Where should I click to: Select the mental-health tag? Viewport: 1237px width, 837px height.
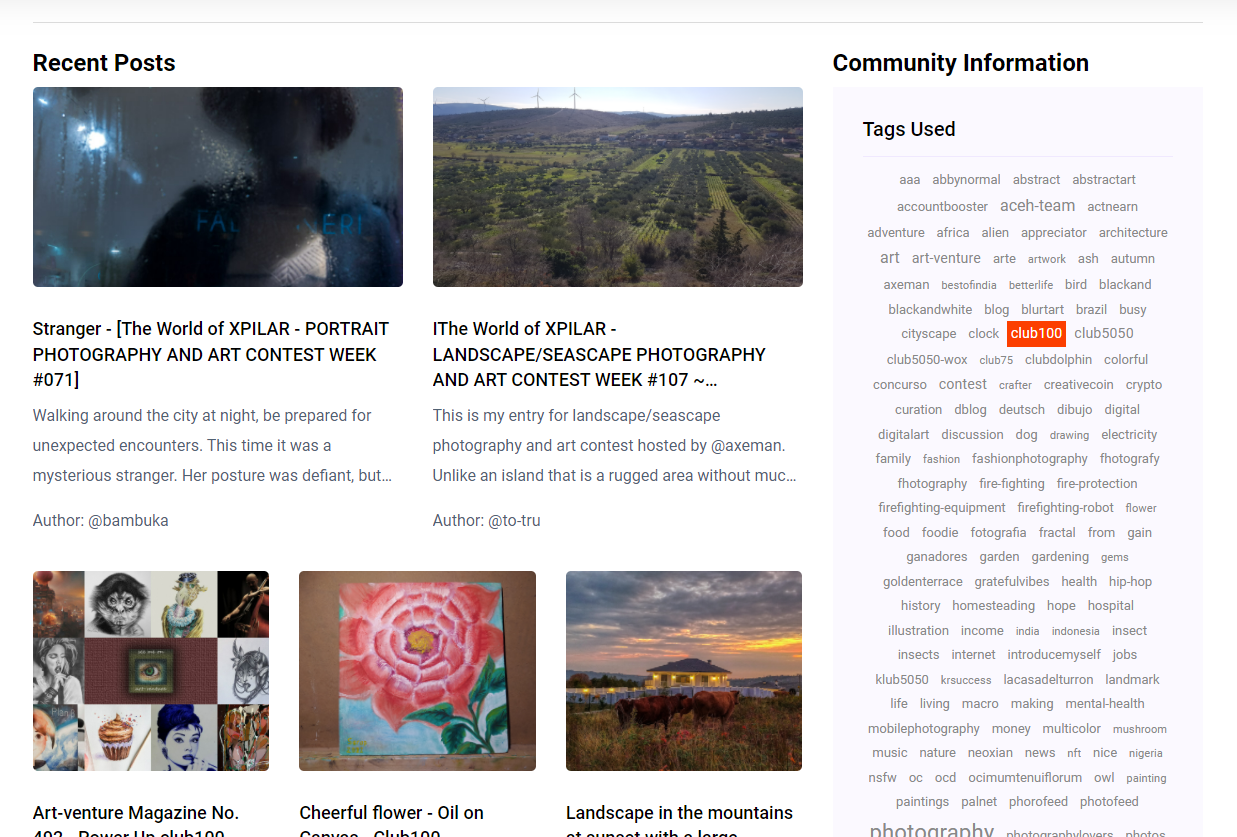pyautogui.click(x=1105, y=704)
